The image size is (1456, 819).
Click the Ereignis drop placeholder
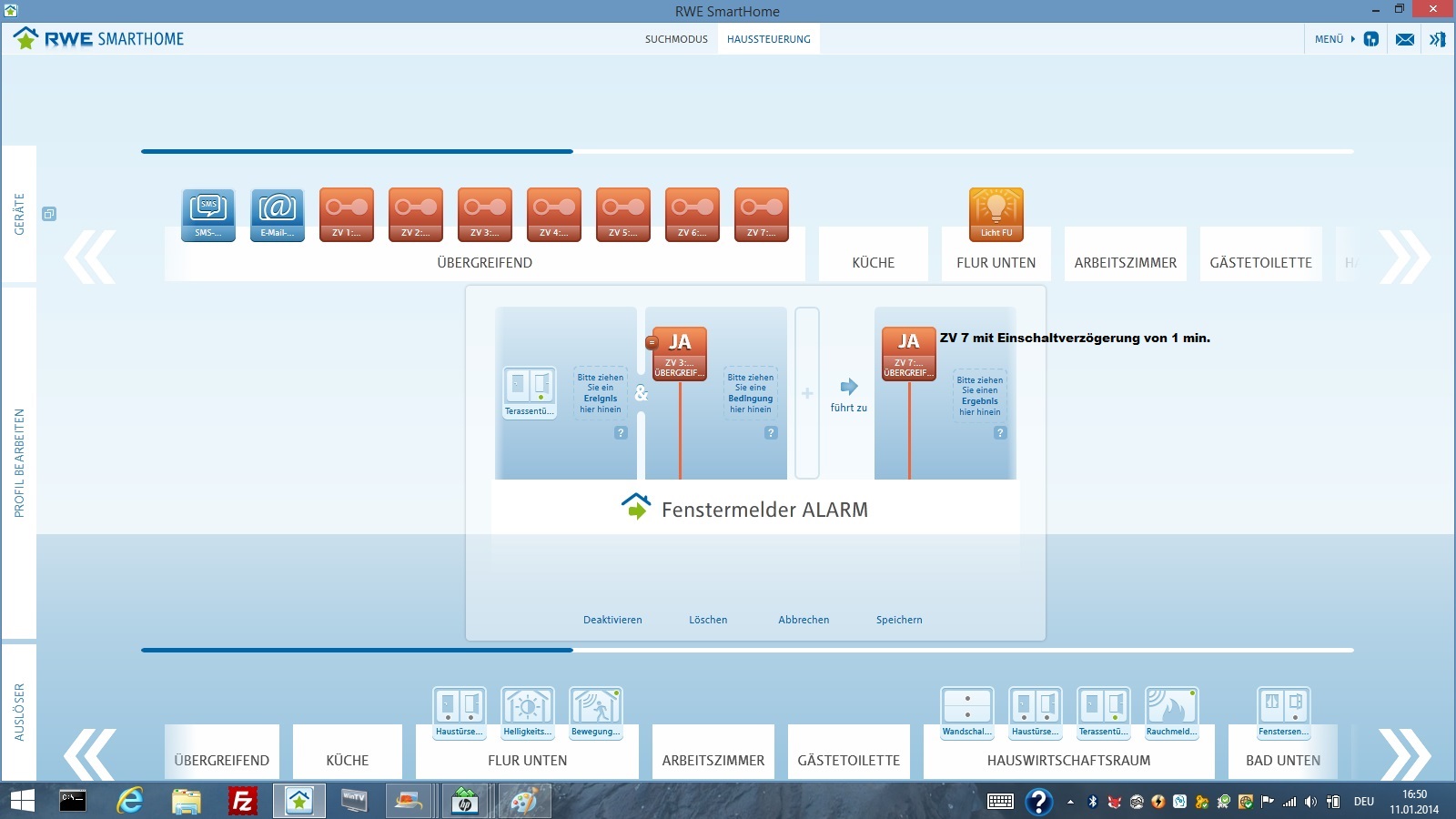pos(601,393)
